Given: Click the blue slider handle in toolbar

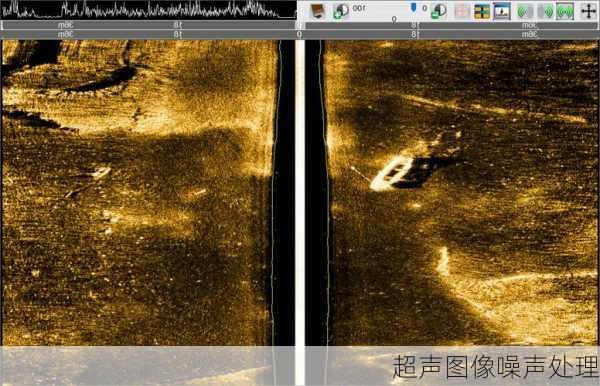Looking at the screenshot, I should click(x=413, y=8).
